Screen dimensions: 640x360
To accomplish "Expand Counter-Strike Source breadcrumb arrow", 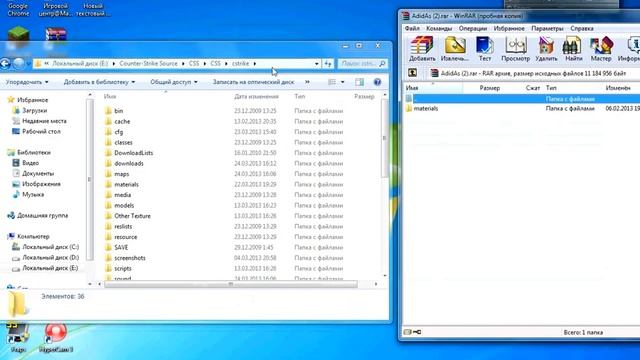I will [x=183, y=64].
